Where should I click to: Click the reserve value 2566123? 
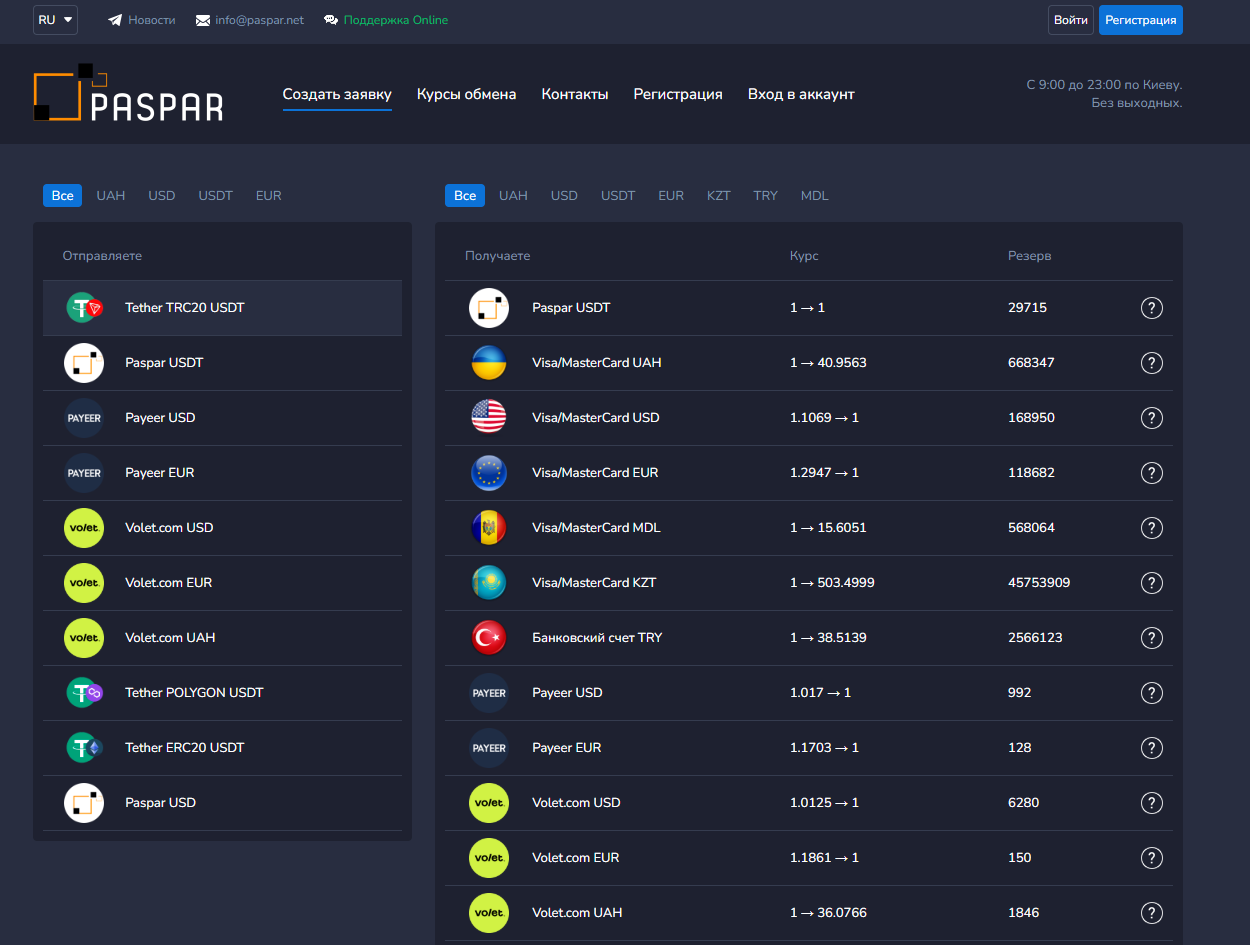[1035, 638]
